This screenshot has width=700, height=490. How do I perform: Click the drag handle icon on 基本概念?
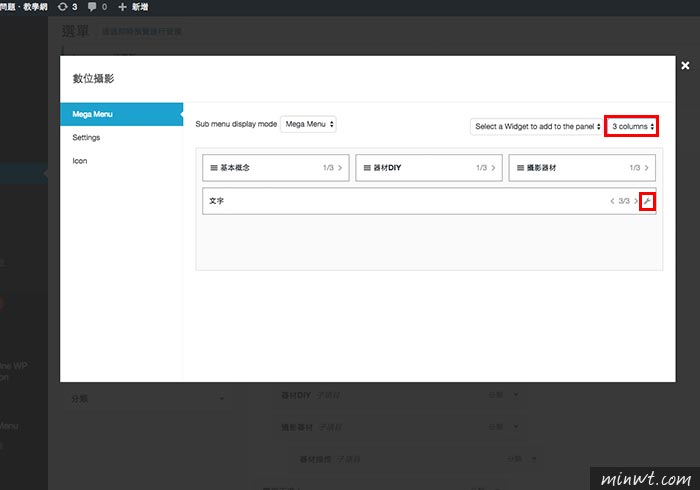[x=214, y=168]
